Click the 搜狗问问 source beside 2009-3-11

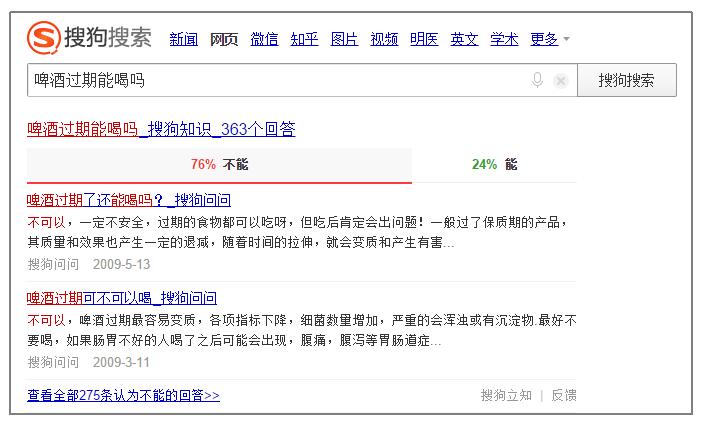(x=53, y=362)
